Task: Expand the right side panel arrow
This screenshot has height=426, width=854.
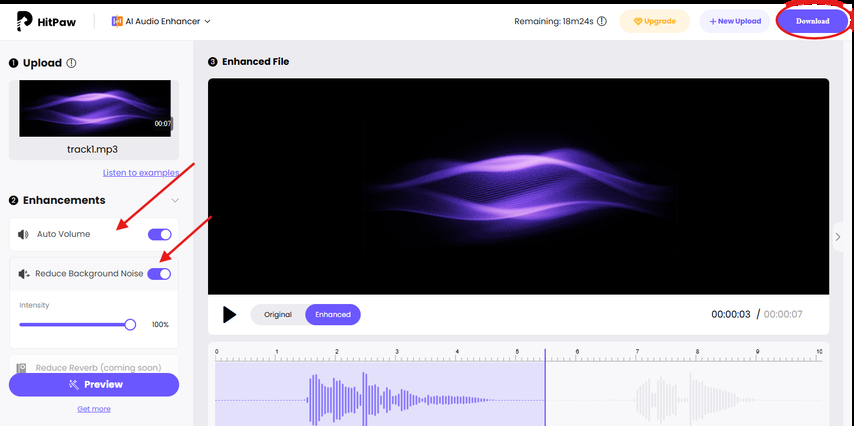Action: point(838,236)
